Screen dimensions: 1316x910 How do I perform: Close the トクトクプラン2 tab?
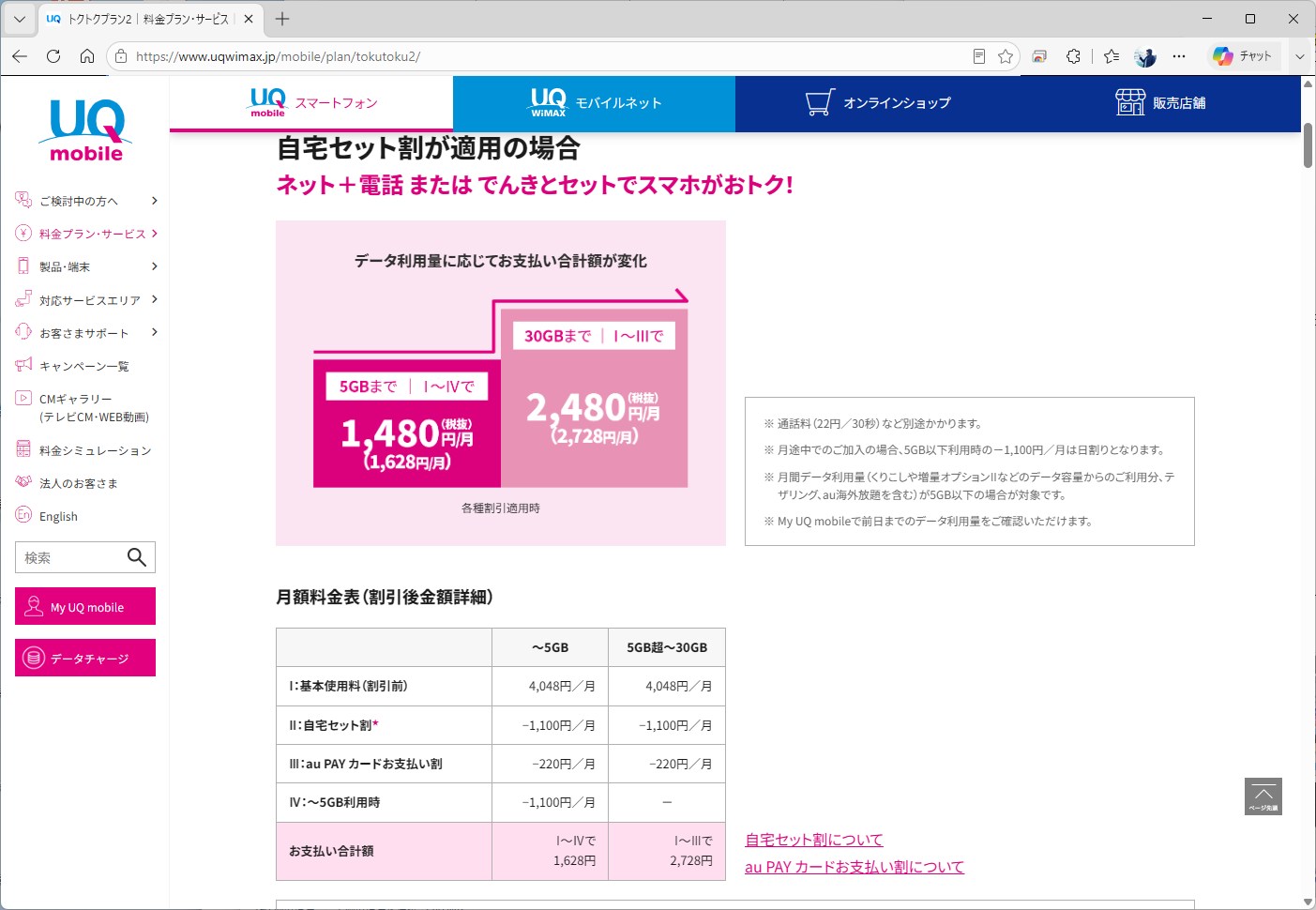pos(249,19)
